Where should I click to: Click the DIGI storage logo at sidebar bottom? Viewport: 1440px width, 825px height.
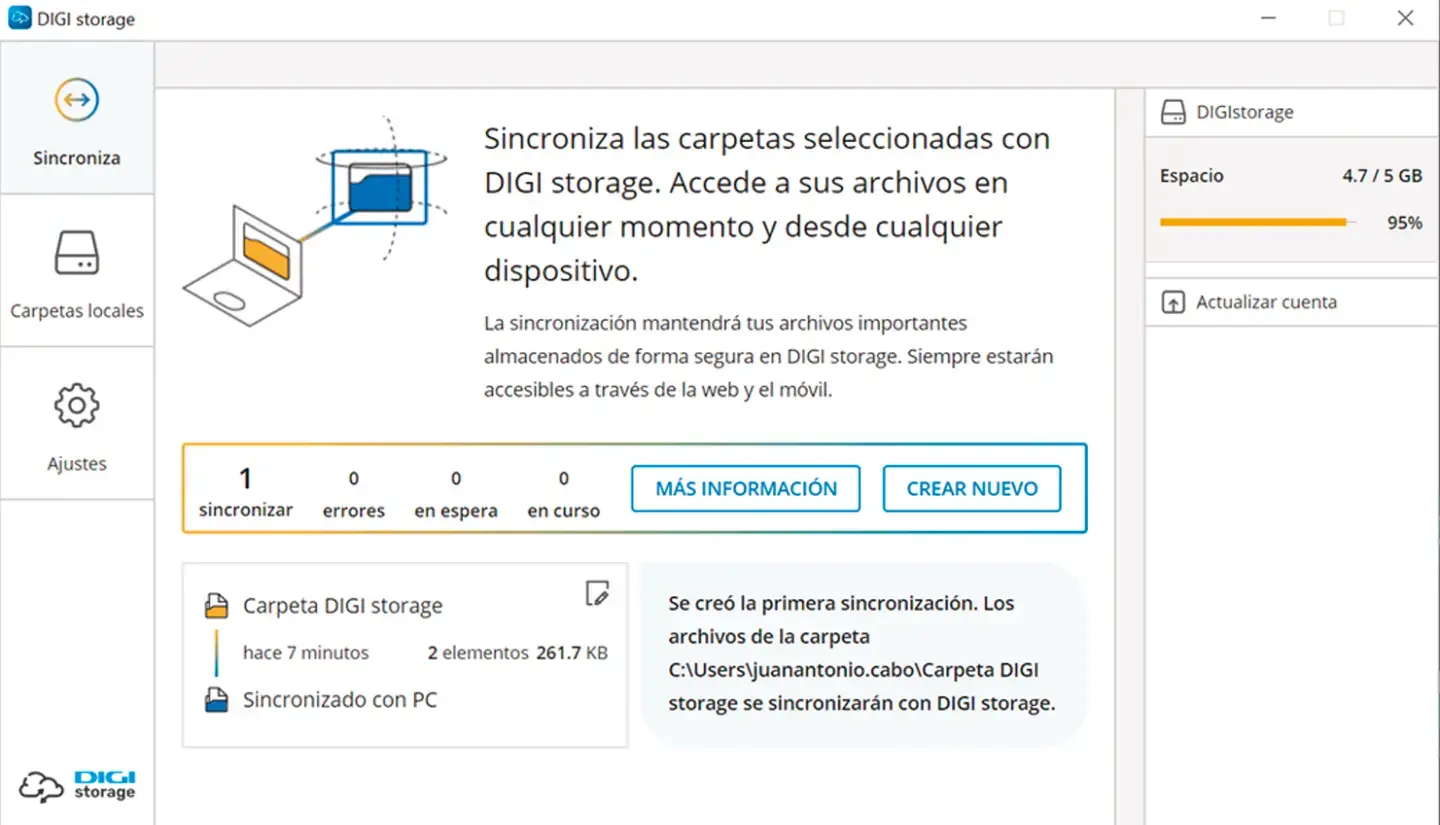(x=77, y=785)
